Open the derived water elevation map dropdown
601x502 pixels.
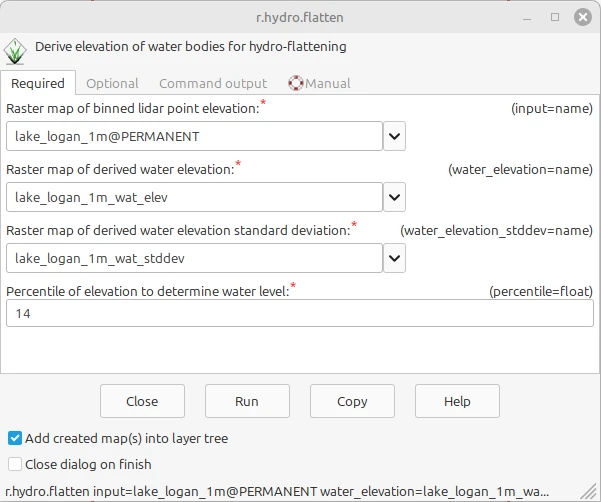[394, 197]
